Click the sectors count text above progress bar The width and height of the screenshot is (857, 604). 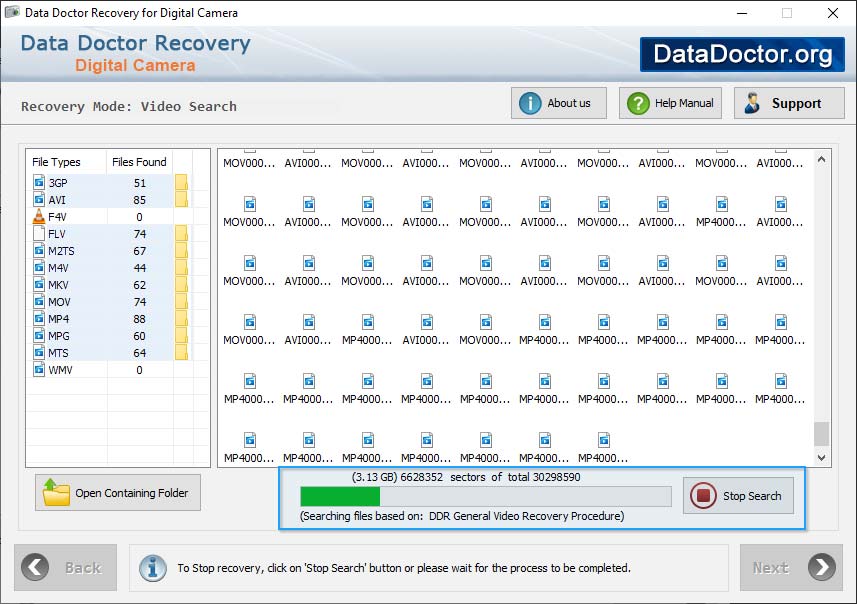click(466, 477)
